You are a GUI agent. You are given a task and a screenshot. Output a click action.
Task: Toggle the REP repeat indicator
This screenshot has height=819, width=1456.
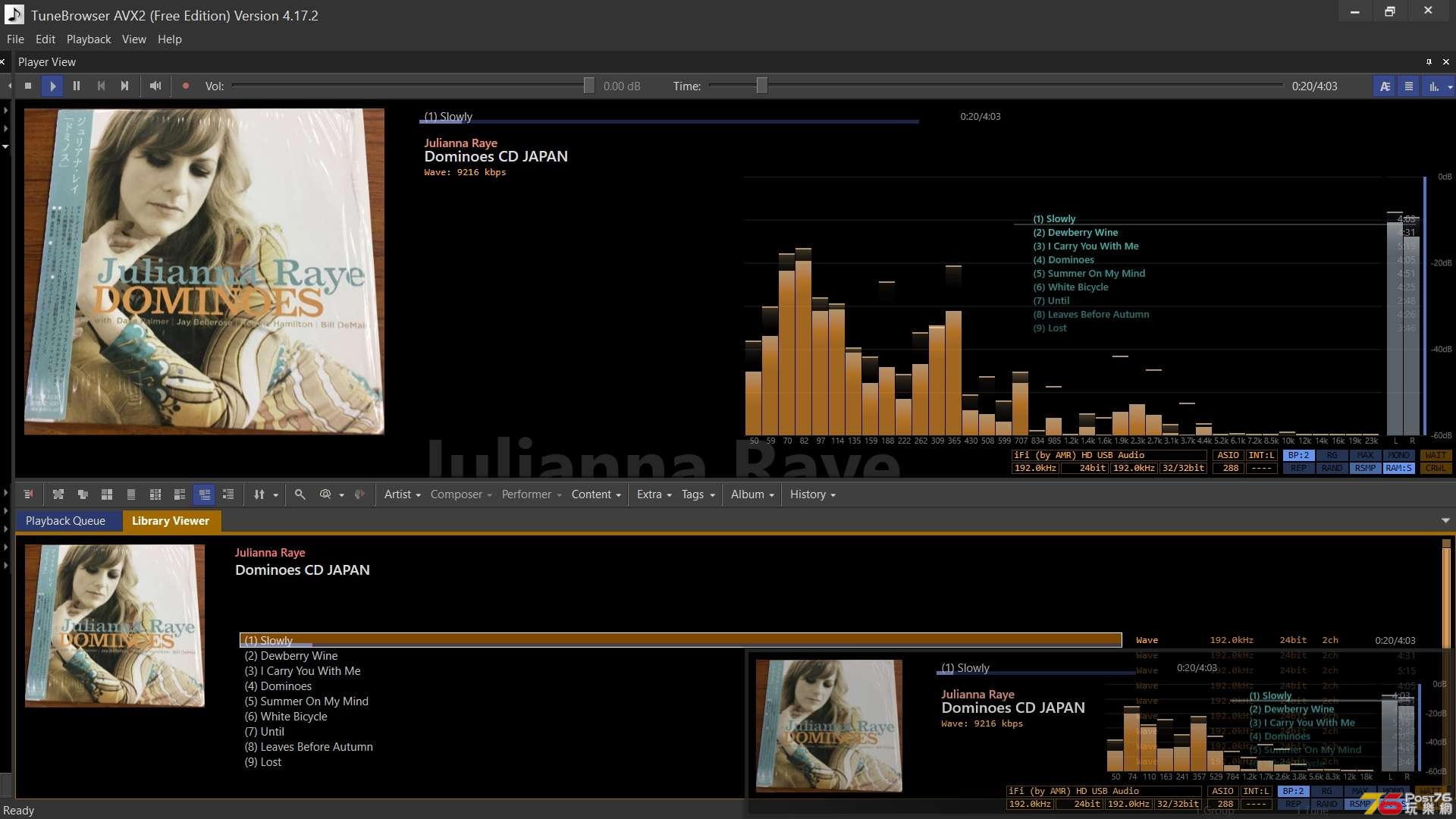pyautogui.click(x=1298, y=469)
